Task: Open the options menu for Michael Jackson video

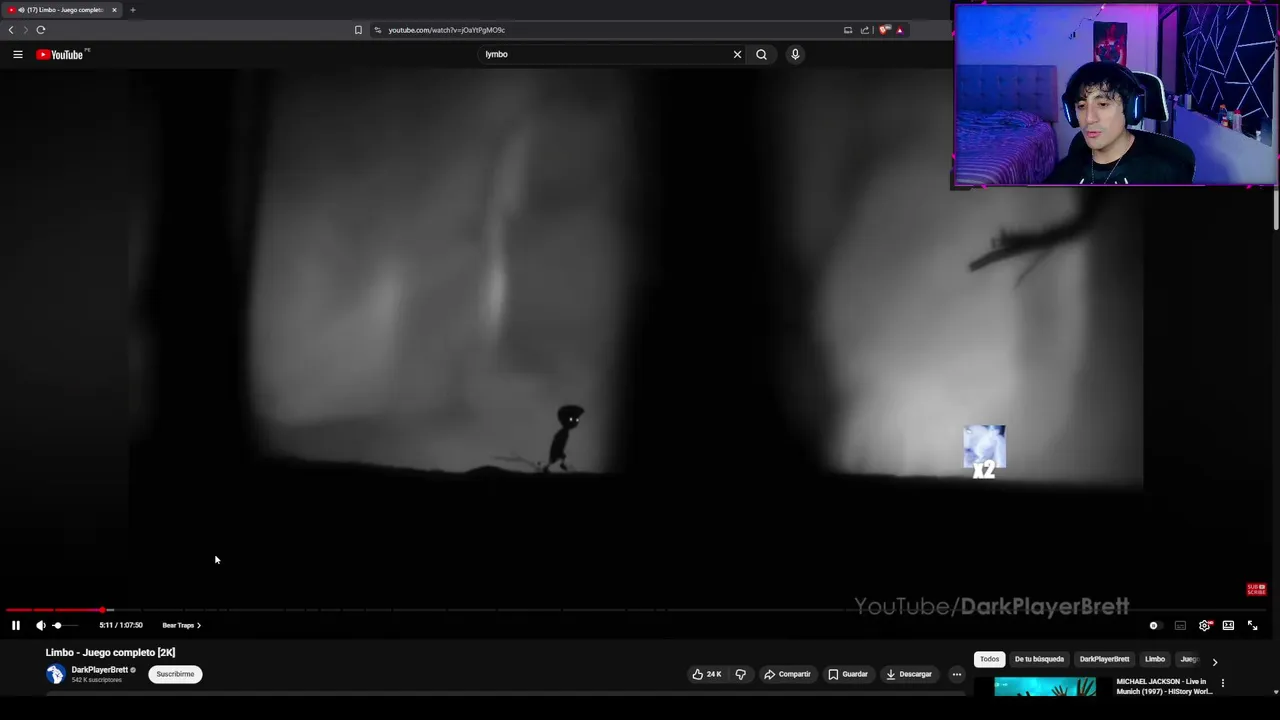Action: (x=1222, y=684)
